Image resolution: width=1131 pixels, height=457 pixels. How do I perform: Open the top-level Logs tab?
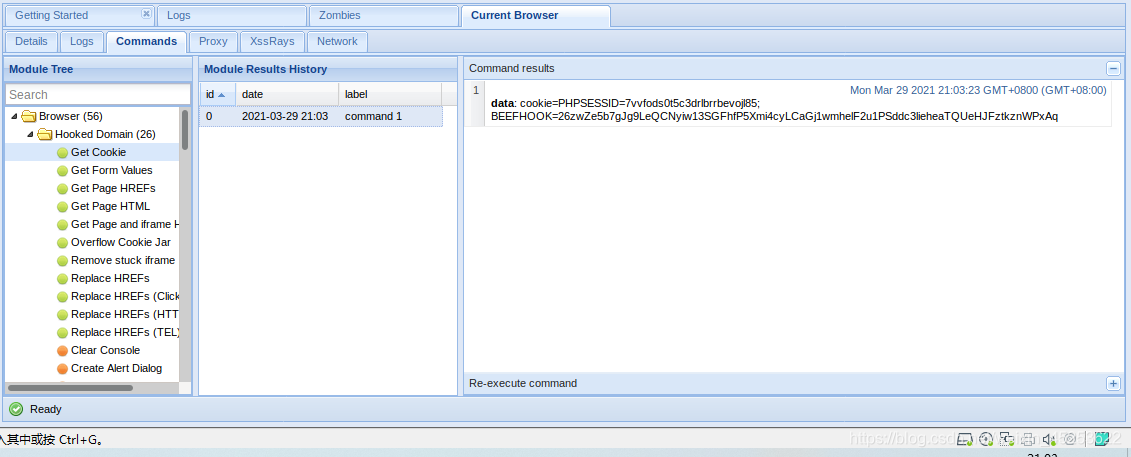tap(232, 15)
